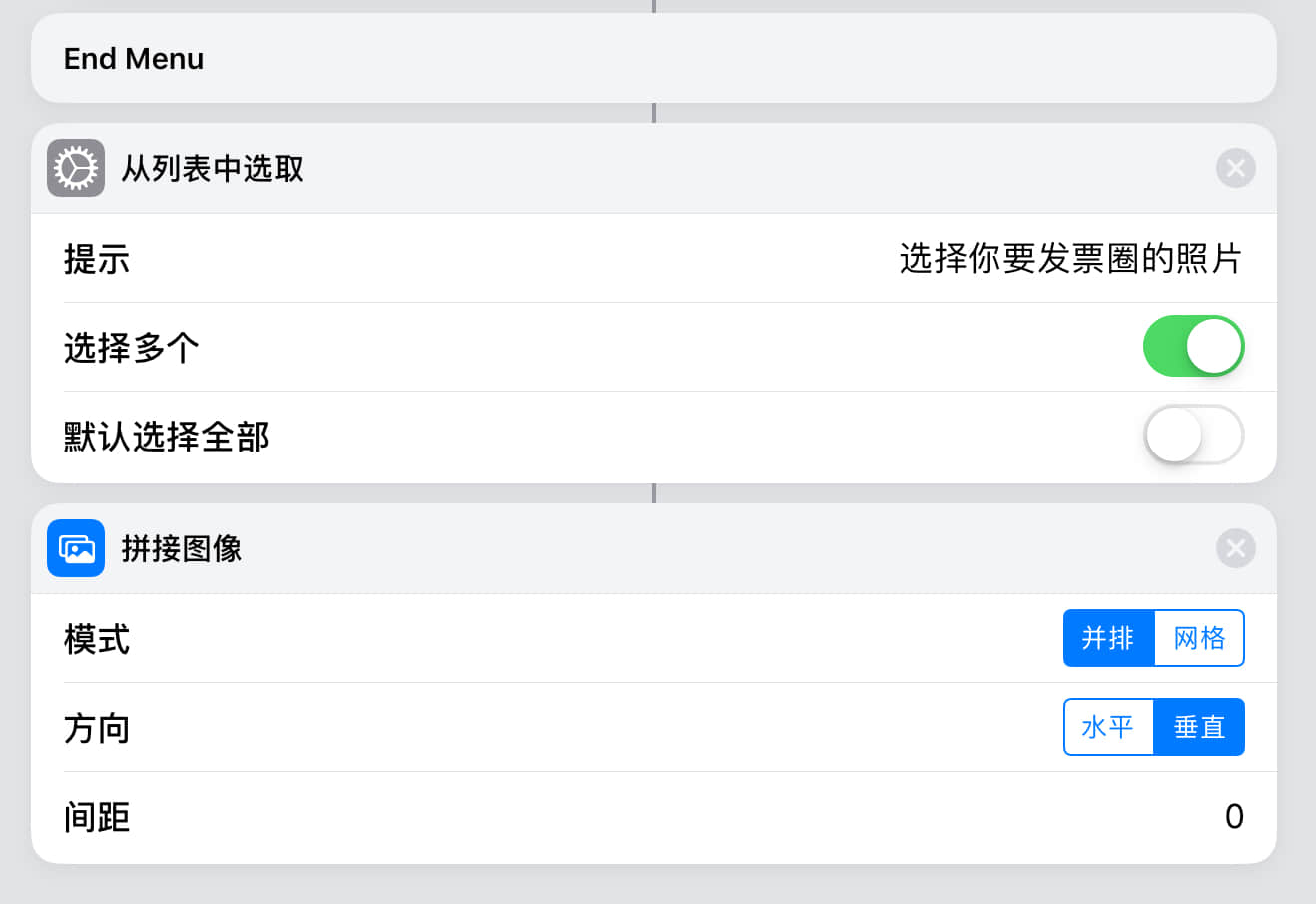1316x904 pixels.
Task: Click the 提示 label
Action: (x=97, y=259)
